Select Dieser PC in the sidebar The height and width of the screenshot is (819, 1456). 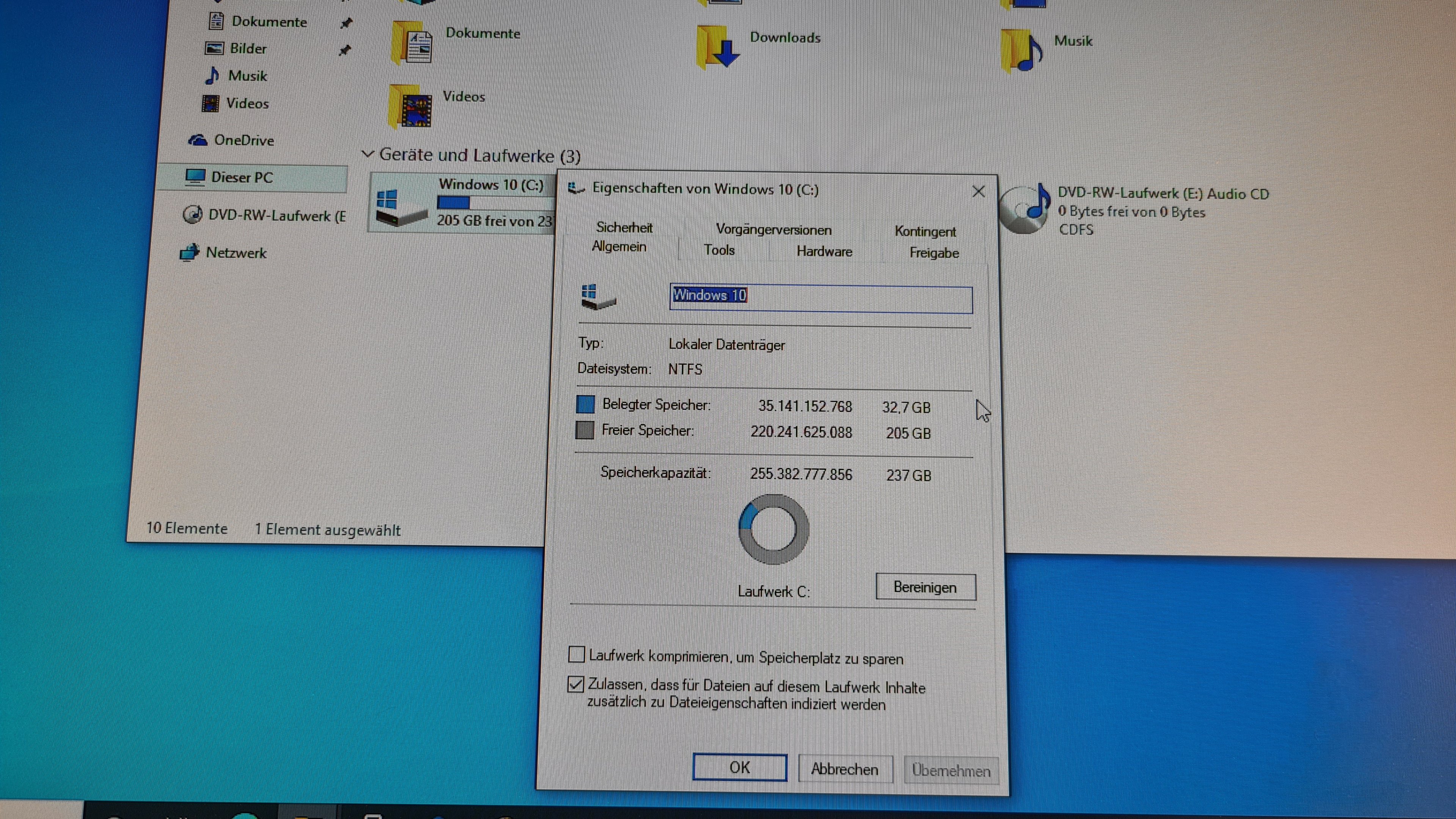[242, 177]
